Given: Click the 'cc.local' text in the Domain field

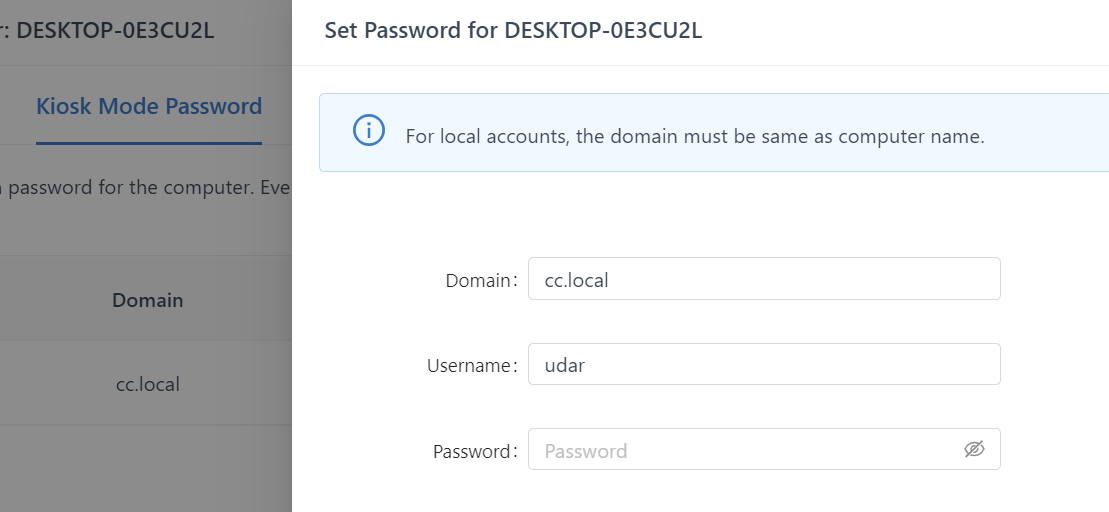Looking at the screenshot, I should click(x=576, y=281).
